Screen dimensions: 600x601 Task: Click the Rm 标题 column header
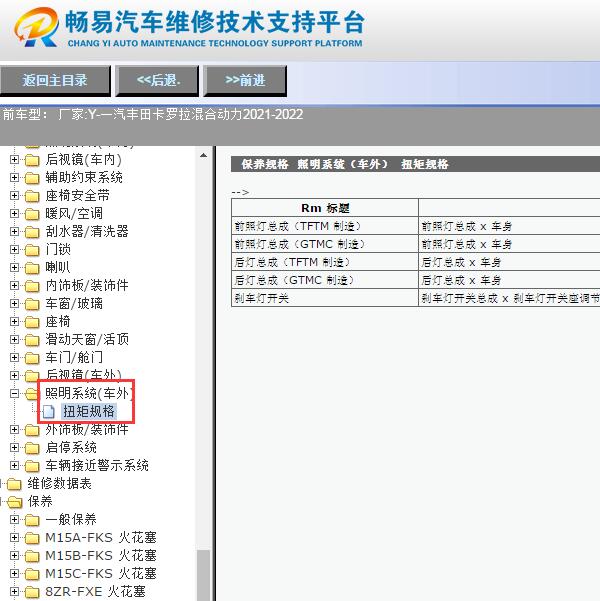(325, 208)
